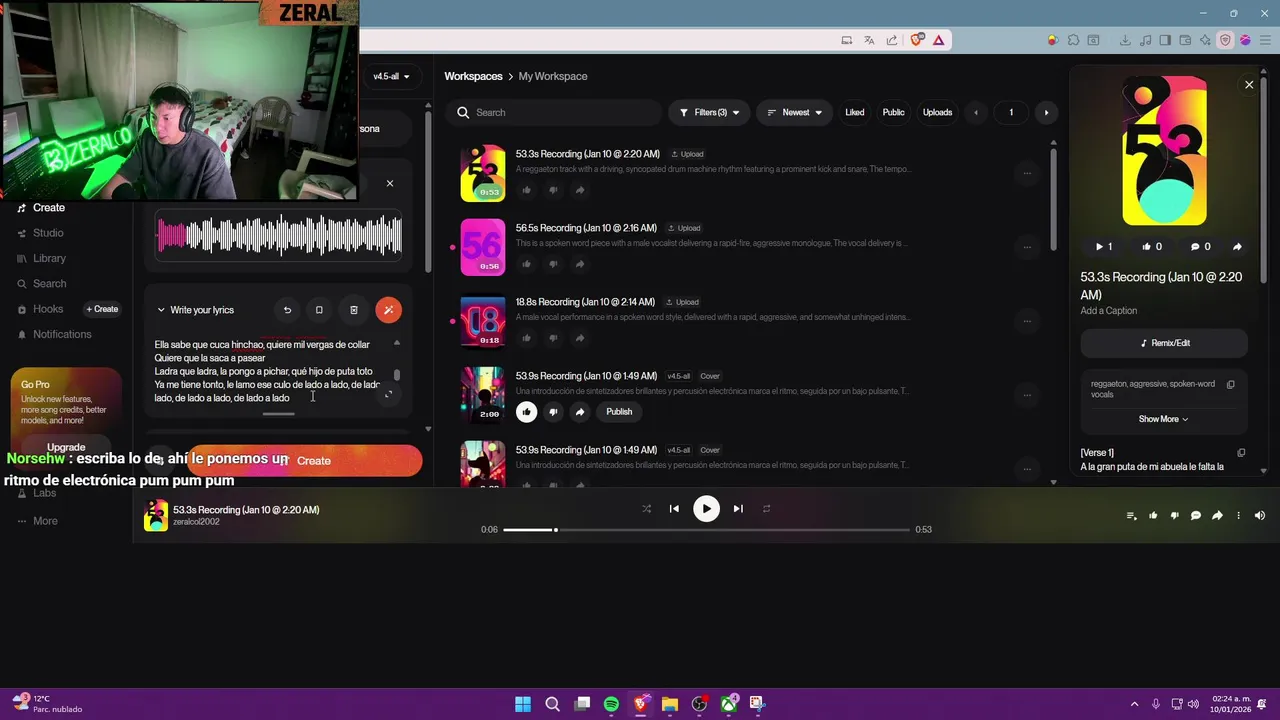Toggle the Liked filter
Image resolution: width=1280 pixels, height=720 pixels.
pos(854,112)
